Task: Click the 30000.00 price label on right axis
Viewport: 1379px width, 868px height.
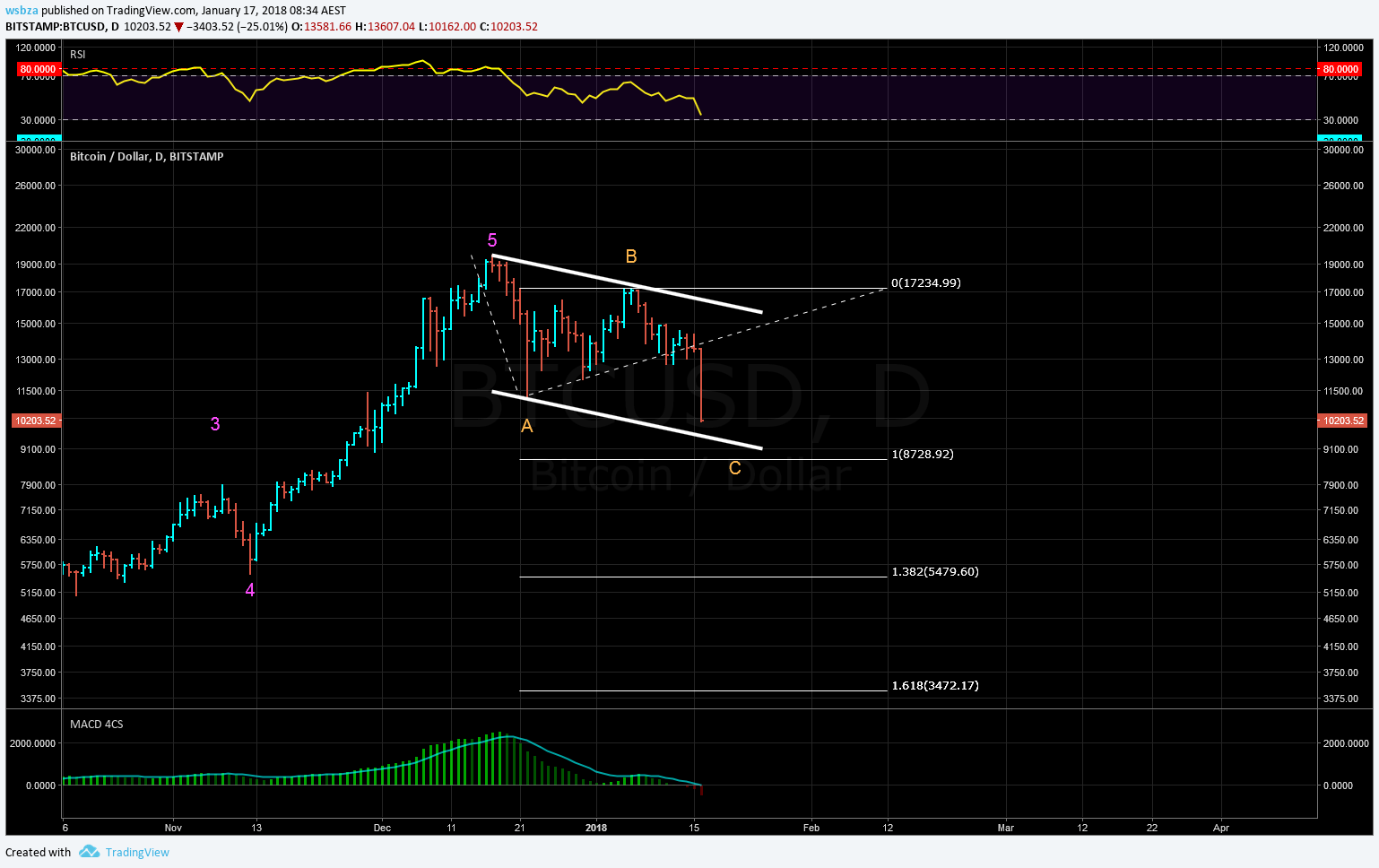Action: [x=1343, y=150]
